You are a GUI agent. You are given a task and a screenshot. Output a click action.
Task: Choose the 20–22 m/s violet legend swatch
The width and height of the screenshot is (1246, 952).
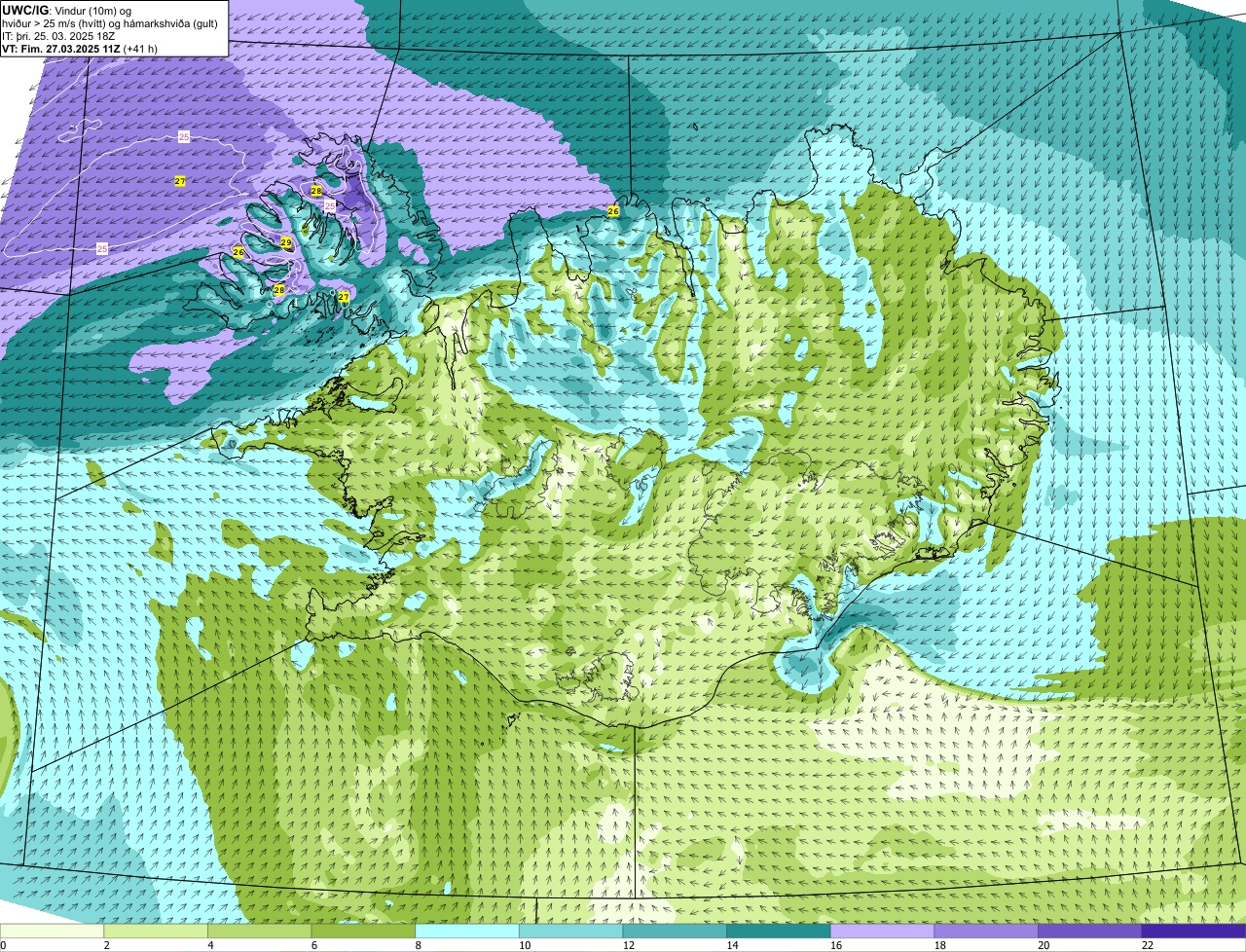(x=1090, y=931)
